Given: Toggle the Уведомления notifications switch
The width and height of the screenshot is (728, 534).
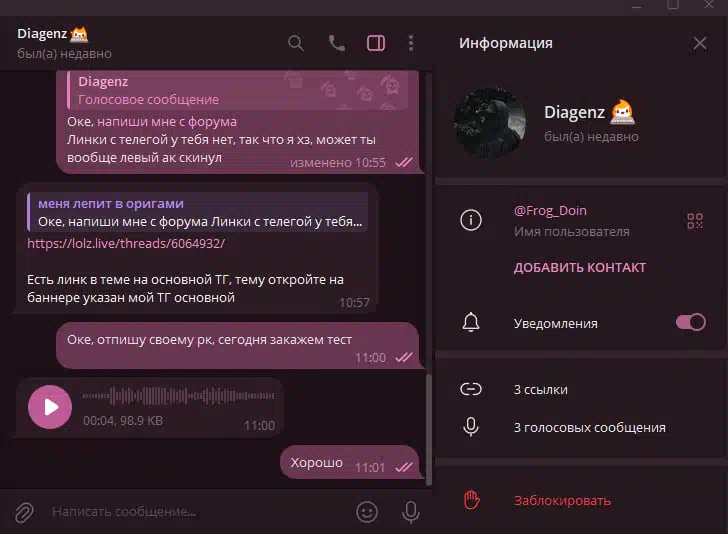Looking at the screenshot, I should (x=690, y=322).
